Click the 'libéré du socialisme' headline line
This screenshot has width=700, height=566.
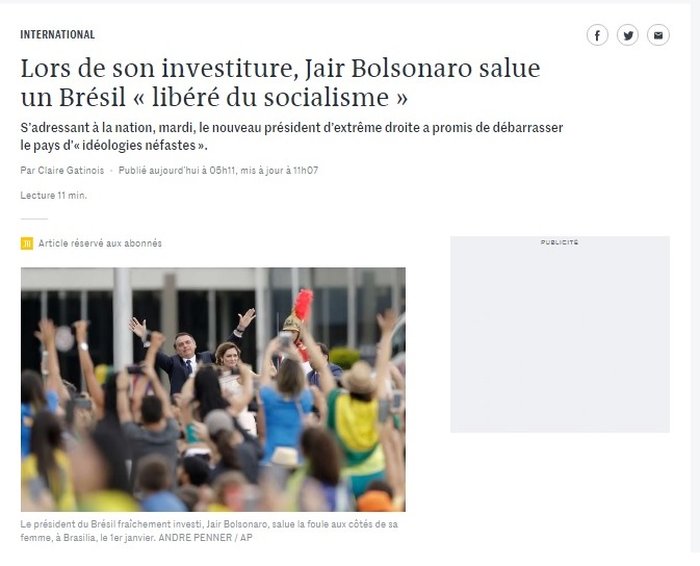214,97
